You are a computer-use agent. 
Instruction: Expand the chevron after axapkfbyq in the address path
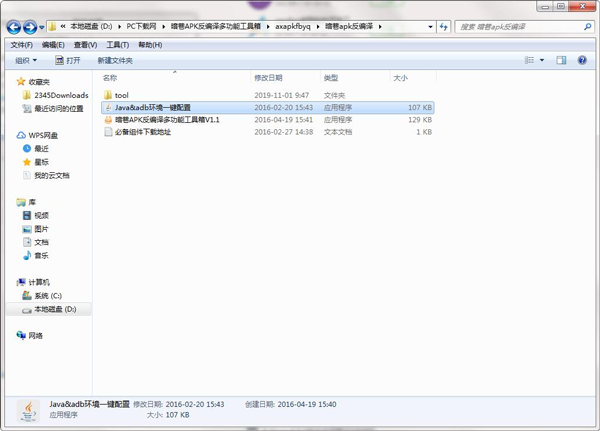tap(318, 26)
